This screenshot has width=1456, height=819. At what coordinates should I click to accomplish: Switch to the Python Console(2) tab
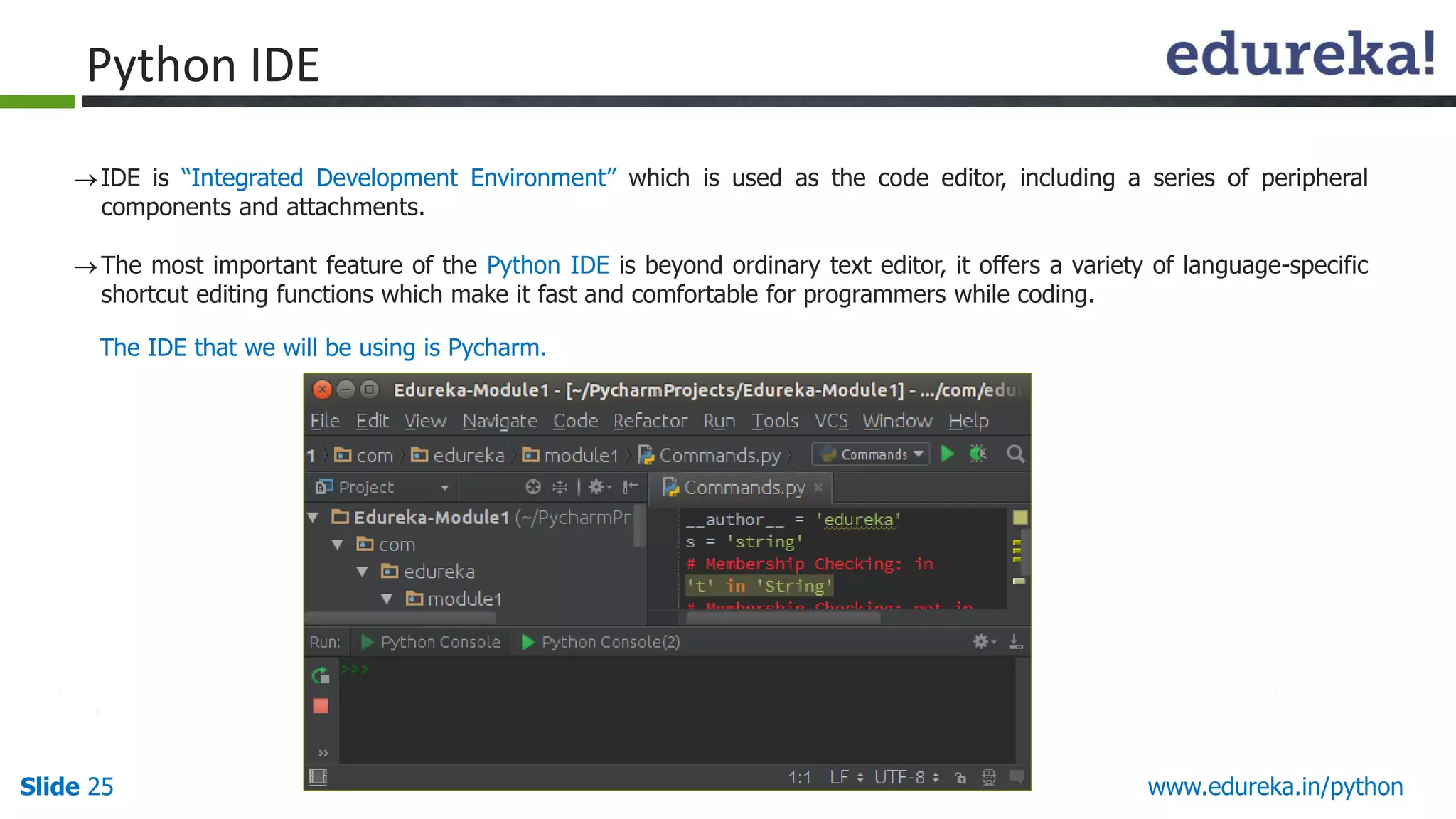coord(601,642)
